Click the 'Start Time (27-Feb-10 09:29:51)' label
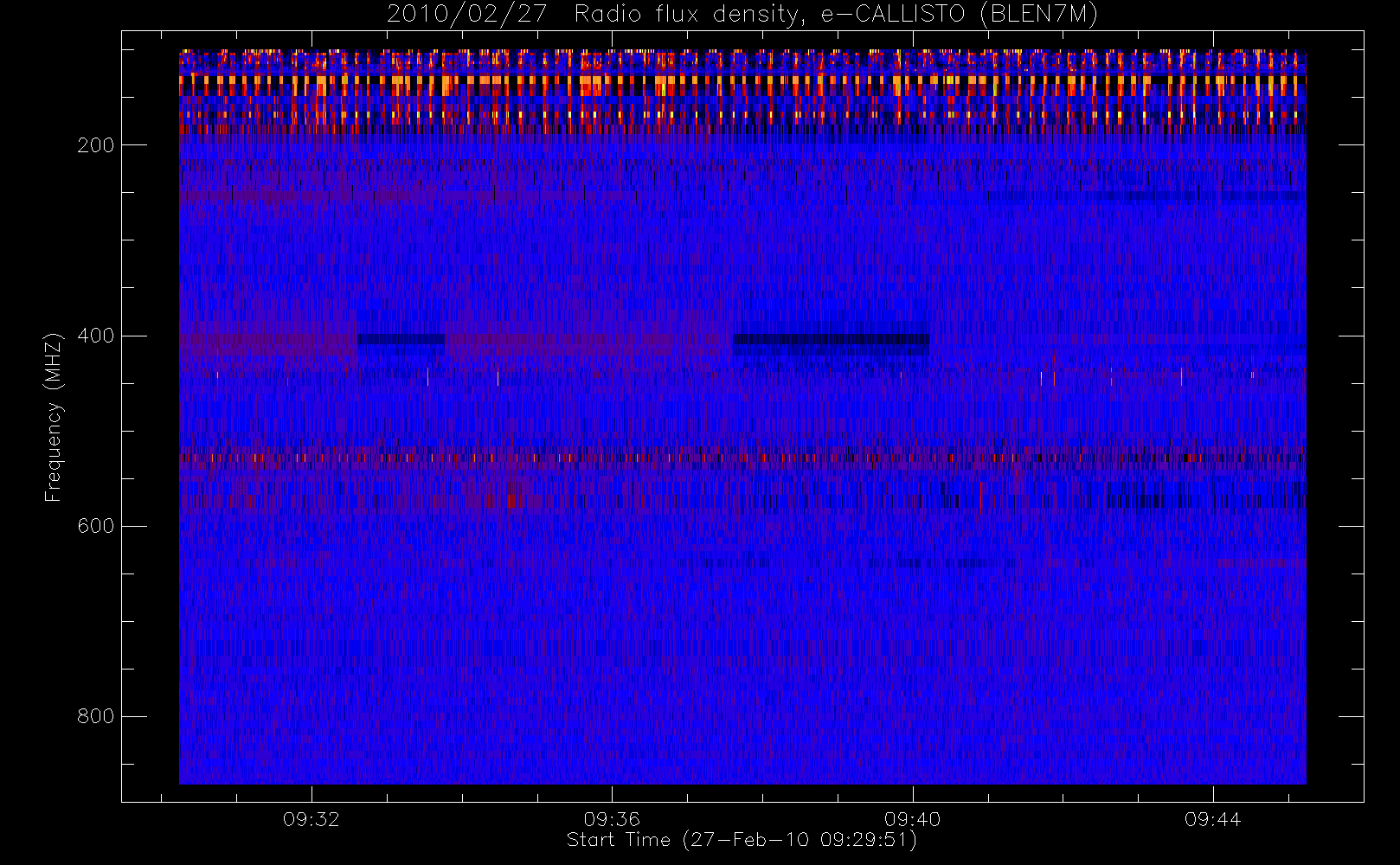This screenshot has width=1400, height=865. pos(742,840)
